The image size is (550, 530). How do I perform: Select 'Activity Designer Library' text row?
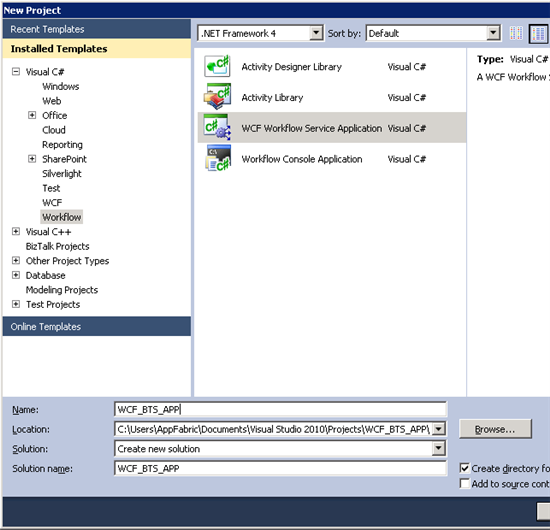coord(291,67)
